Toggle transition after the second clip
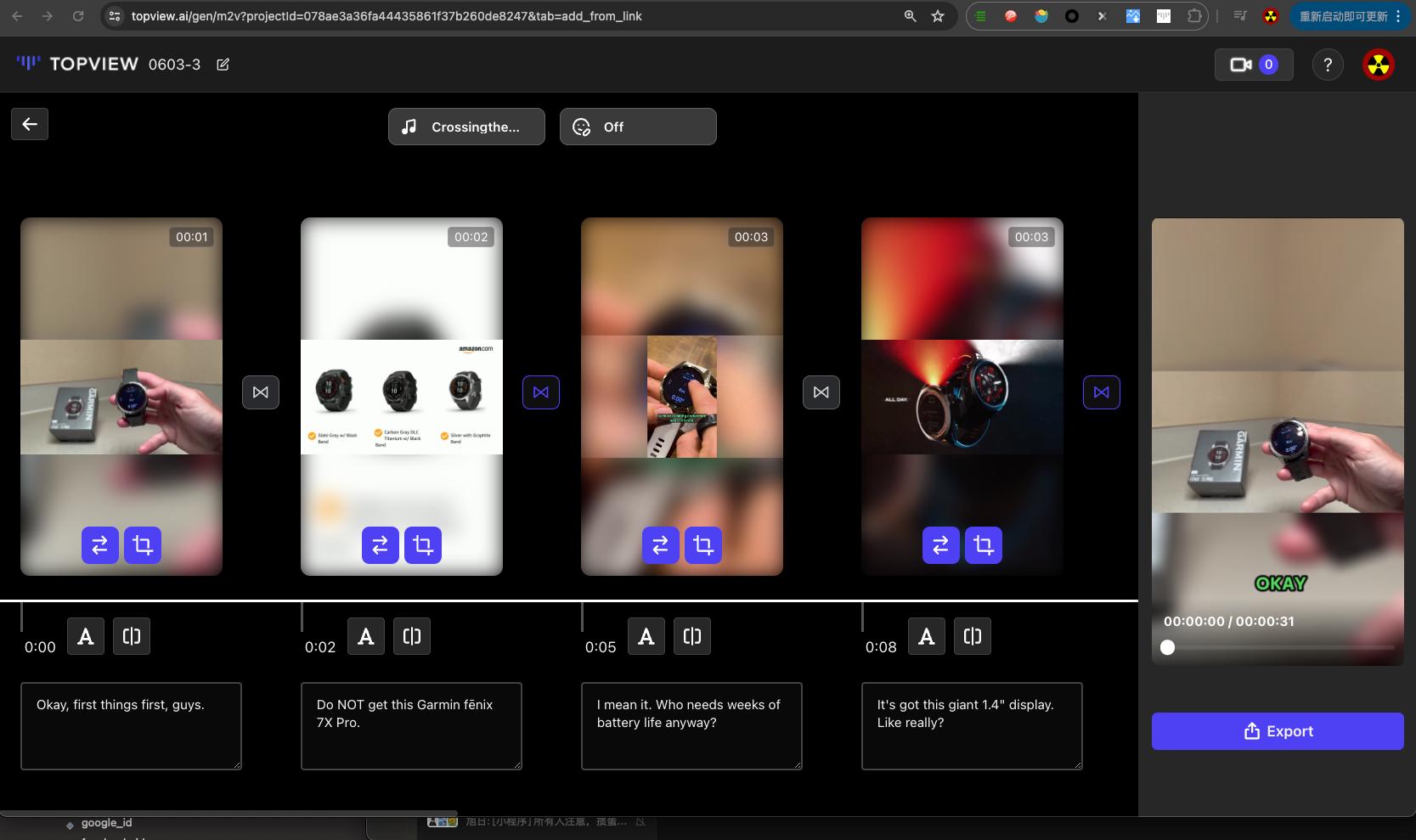Image resolution: width=1416 pixels, height=840 pixels. pos(541,392)
